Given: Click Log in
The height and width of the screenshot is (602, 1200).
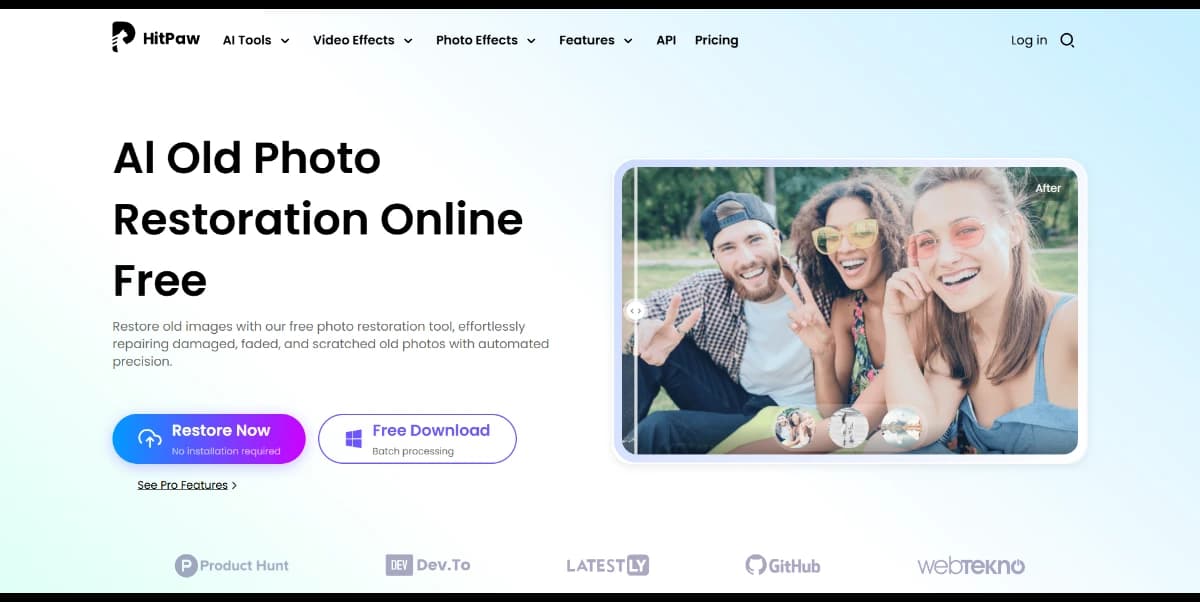Looking at the screenshot, I should [1029, 40].
